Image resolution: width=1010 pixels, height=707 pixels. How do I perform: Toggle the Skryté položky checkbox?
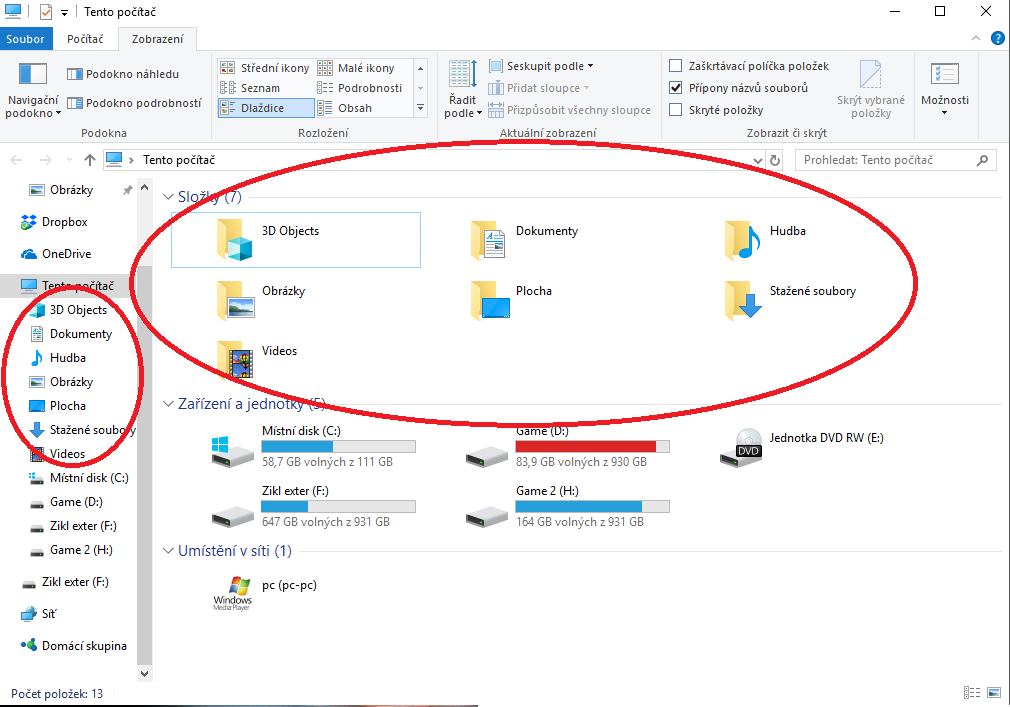pos(676,110)
